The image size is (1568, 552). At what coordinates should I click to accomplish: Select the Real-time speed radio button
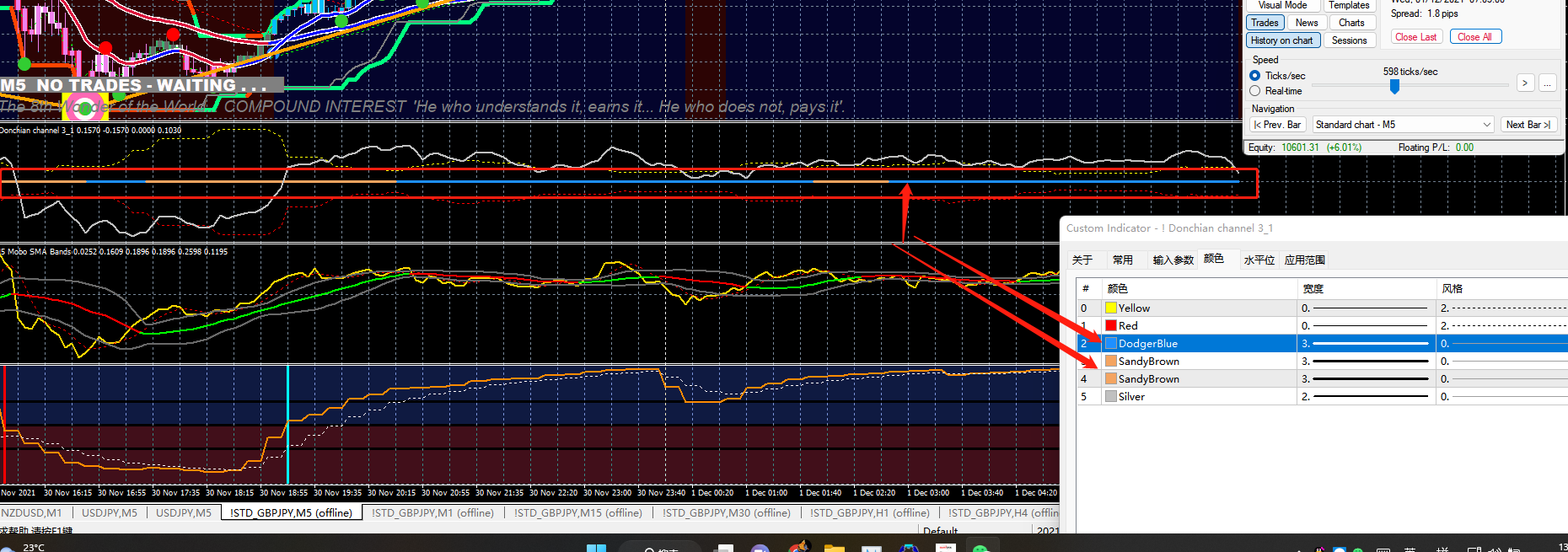pyautogui.click(x=1254, y=91)
